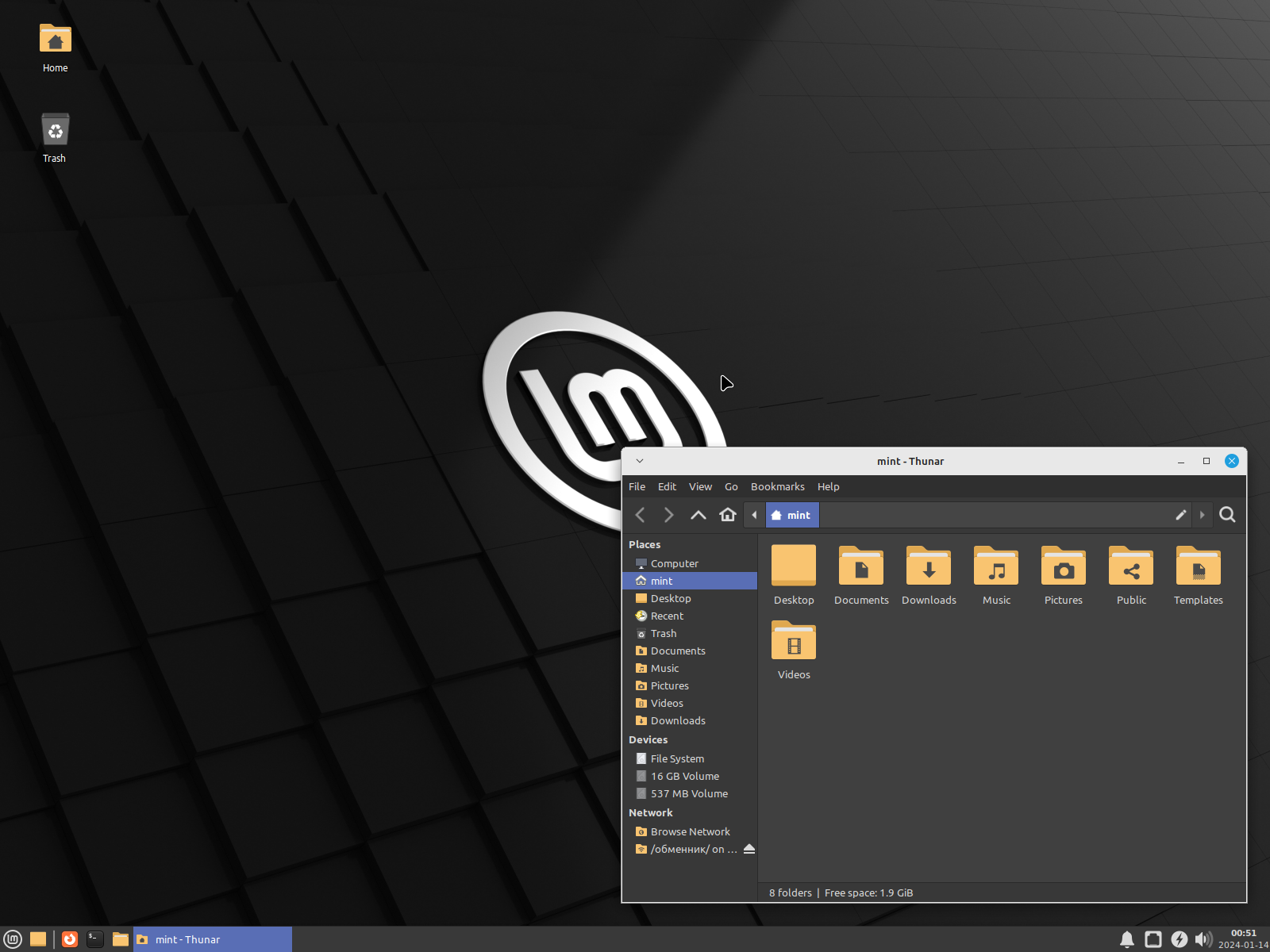Select Computer in Places sidebar
Screen dimensions: 1270x952
[x=690, y=563]
